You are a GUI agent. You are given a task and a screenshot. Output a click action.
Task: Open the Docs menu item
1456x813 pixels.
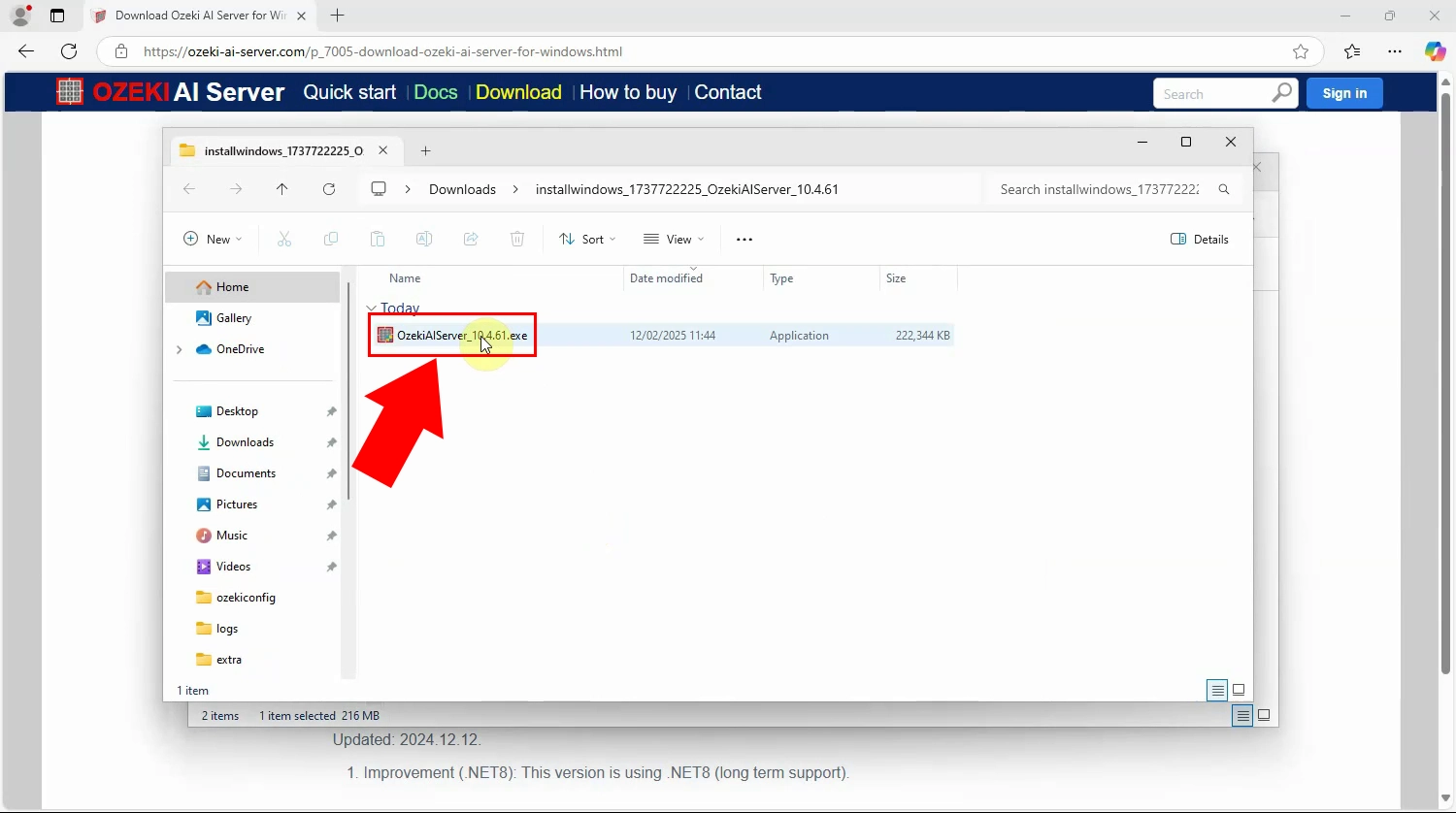tap(435, 92)
